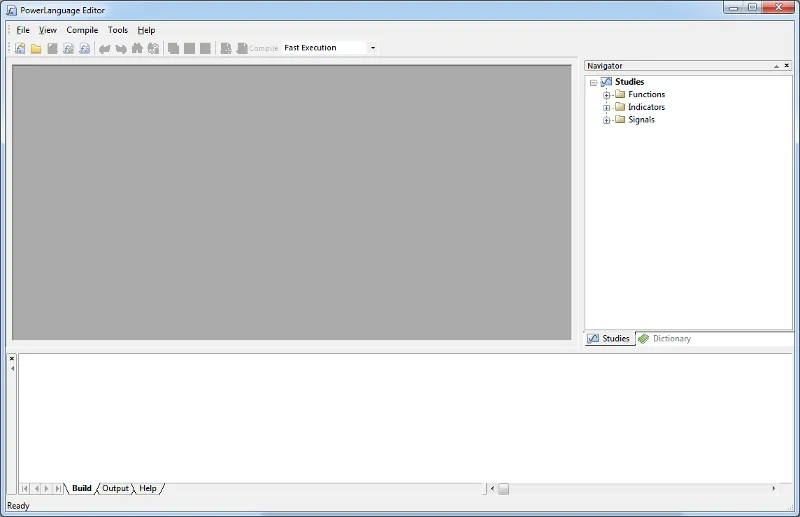The height and width of the screenshot is (517, 800).
Task: Select the Studies root node
Action: pos(630,82)
